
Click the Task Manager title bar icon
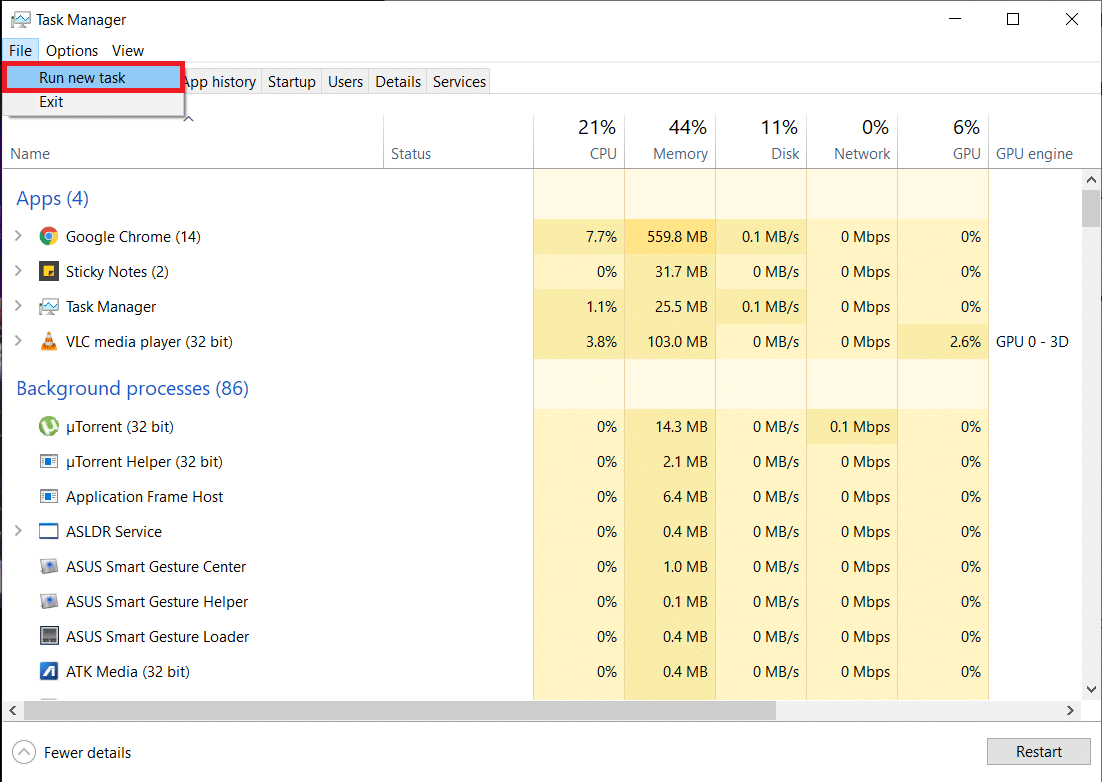click(x=21, y=20)
